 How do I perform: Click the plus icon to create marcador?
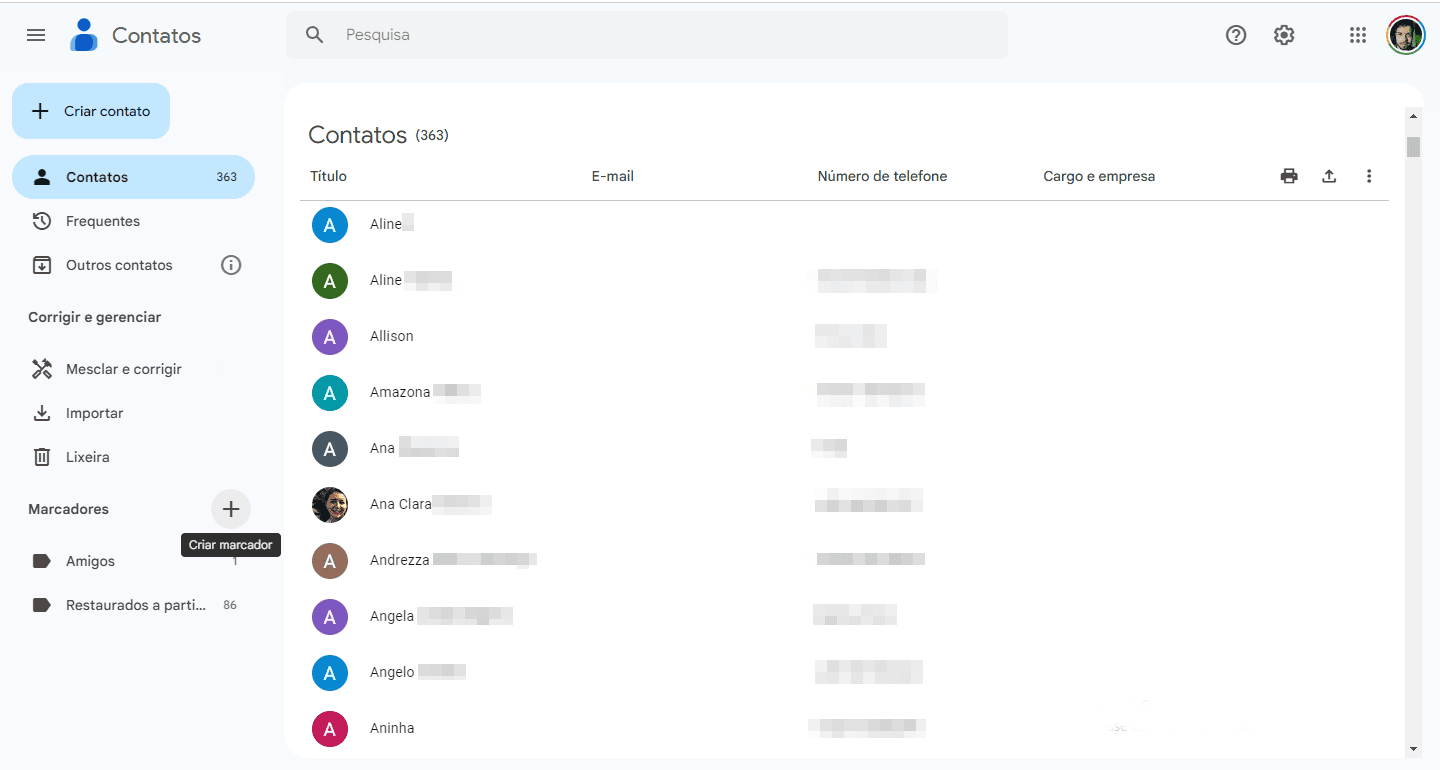(231, 509)
